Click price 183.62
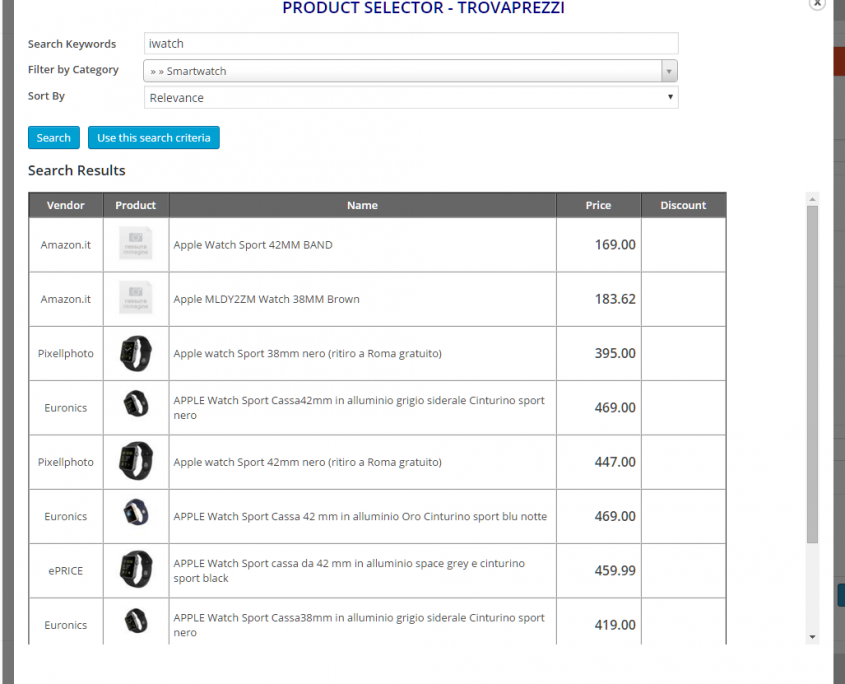845x684 pixels. click(x=615, y=299)
